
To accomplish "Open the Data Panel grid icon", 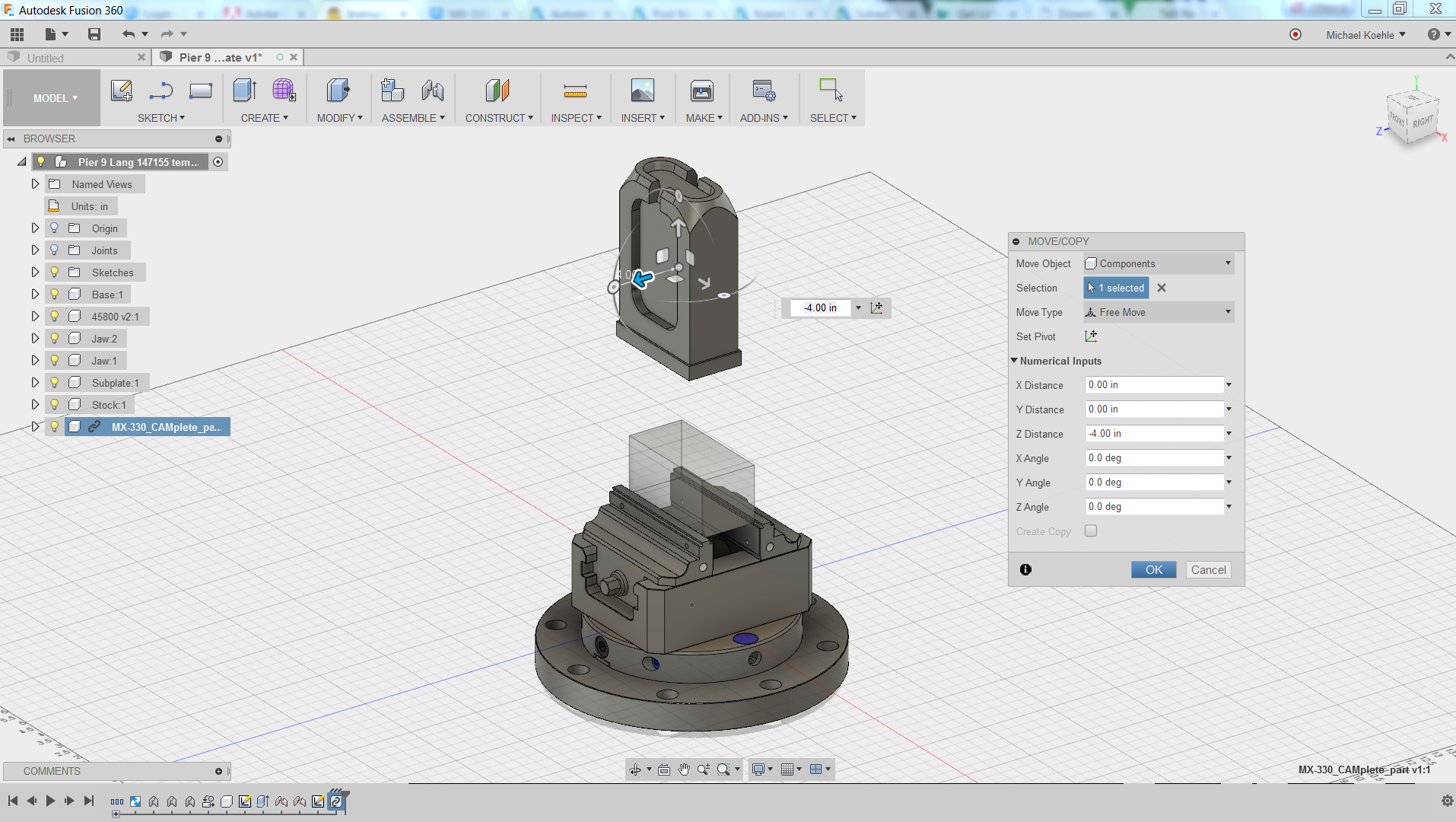I will (17, 34).
